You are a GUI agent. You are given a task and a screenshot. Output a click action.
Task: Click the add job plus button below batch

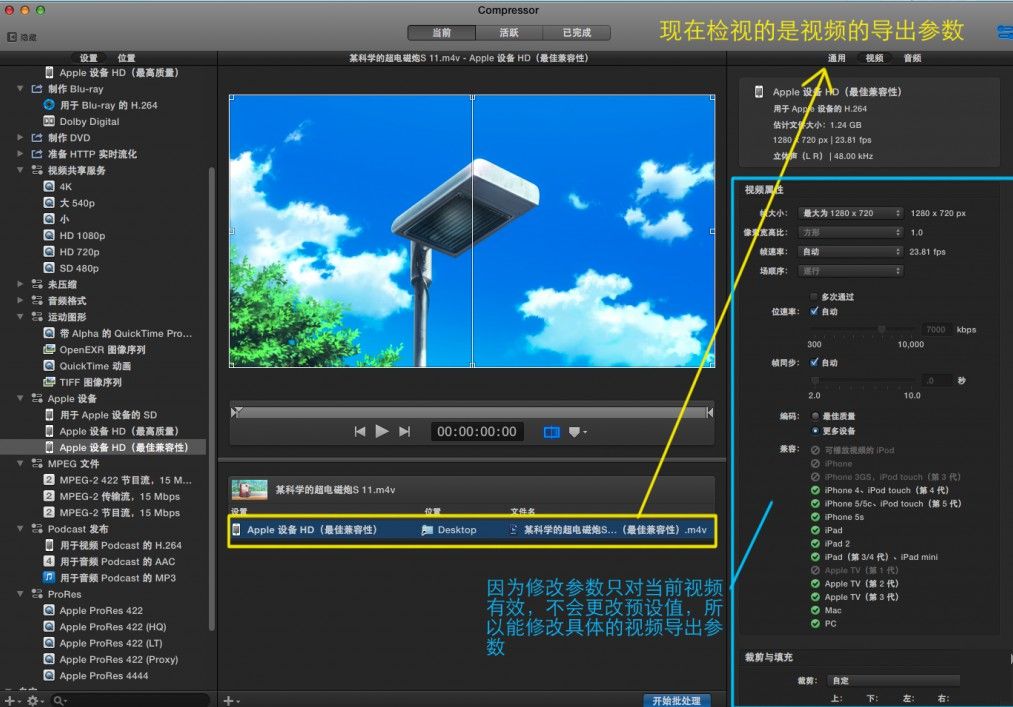pos(231,701)
